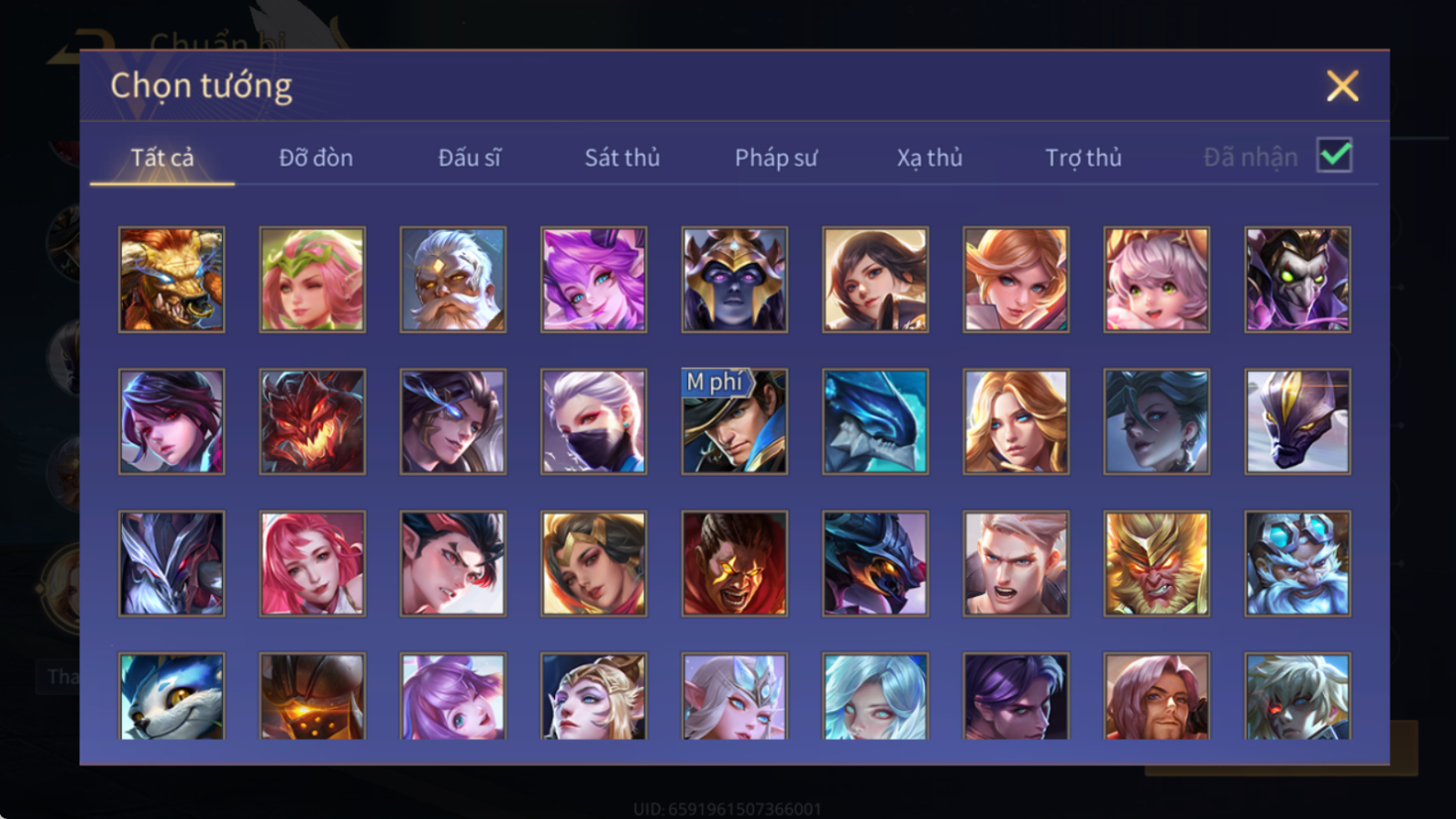This screenshot has height=819, width=1456.
Task: Switch to the Đỡ đòn tab
Action: pos(315,158)
